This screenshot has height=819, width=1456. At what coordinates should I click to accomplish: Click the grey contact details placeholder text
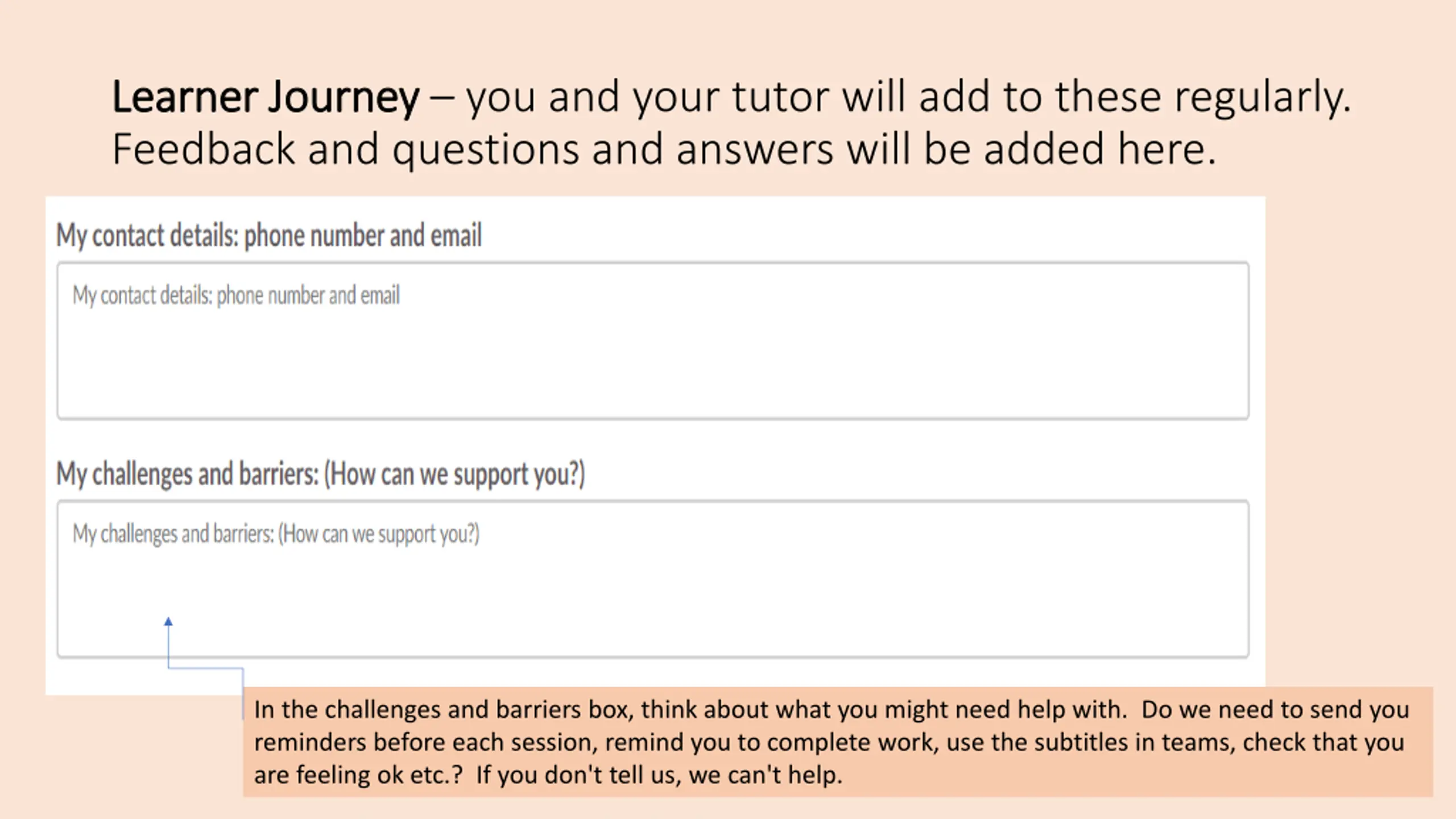236,296
